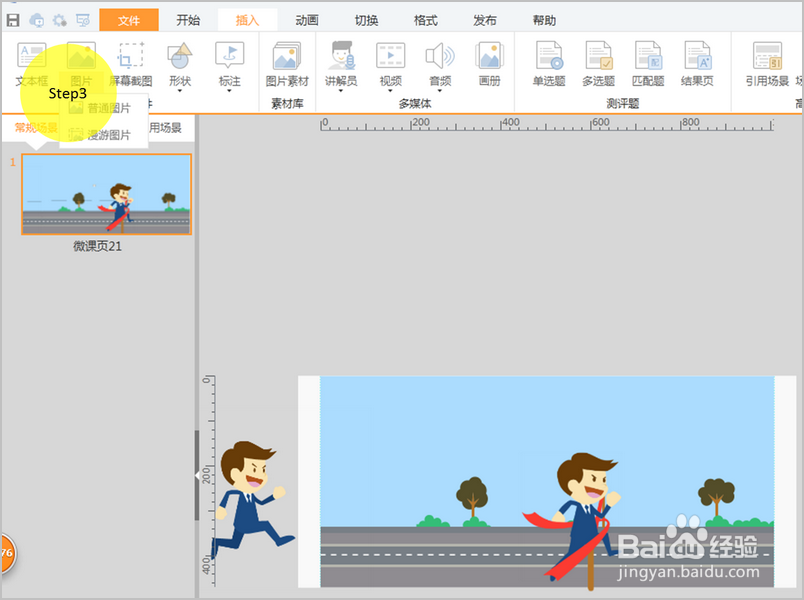The height and width of the screenshot is (600, 804).
Task: Click the 形状 shapes tool
Action: pyautogui.click(x=180, y=63)
